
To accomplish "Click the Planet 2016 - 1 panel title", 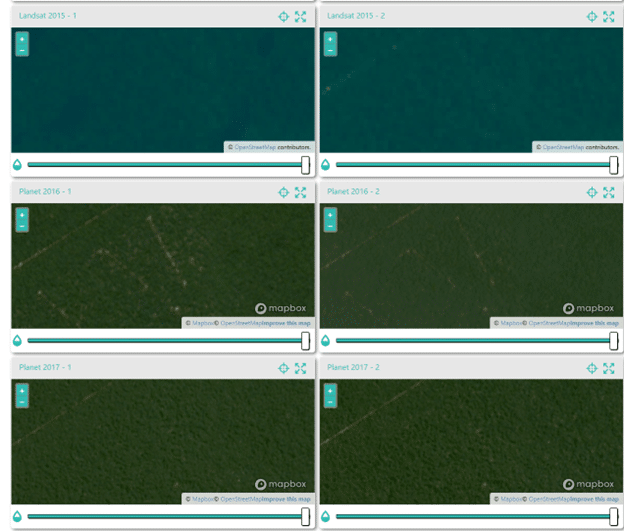I will tap(45, 192).
